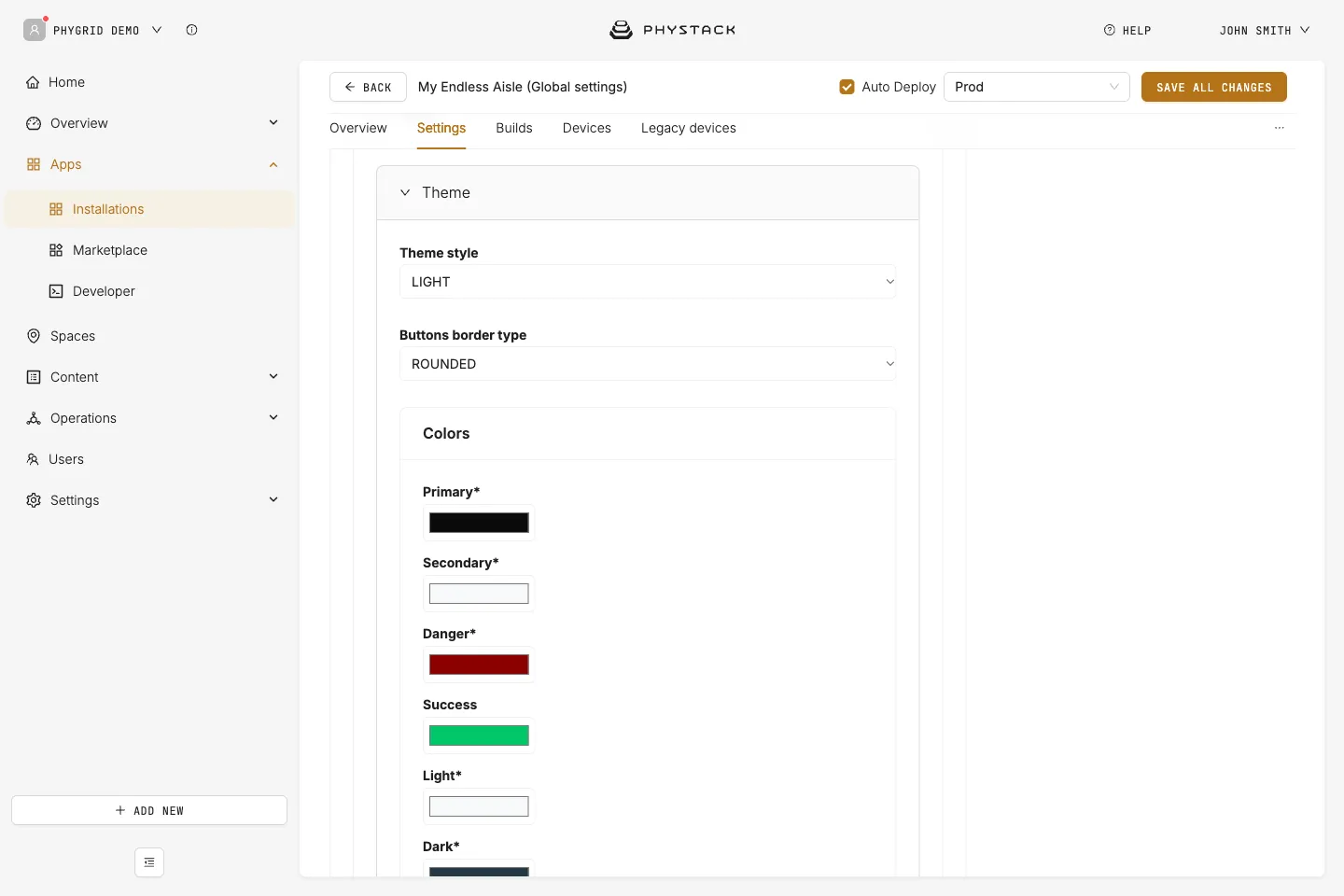Click the Save All Changes button

pos(1214,87)
